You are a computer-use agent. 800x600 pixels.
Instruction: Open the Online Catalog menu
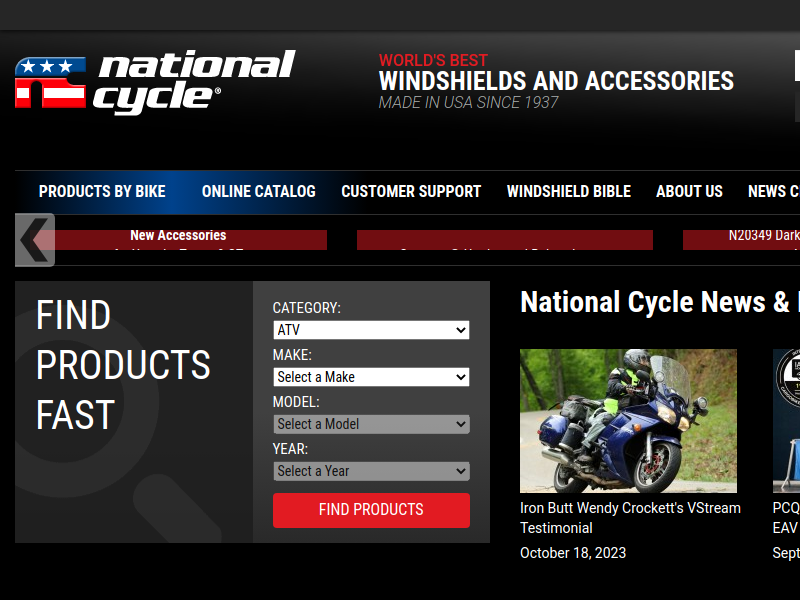pos(259,191)
